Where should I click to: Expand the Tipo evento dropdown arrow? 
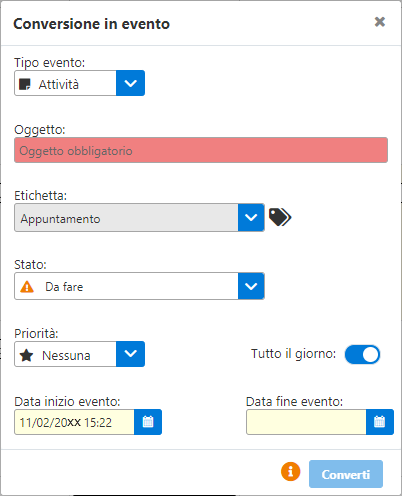[130, 83]
